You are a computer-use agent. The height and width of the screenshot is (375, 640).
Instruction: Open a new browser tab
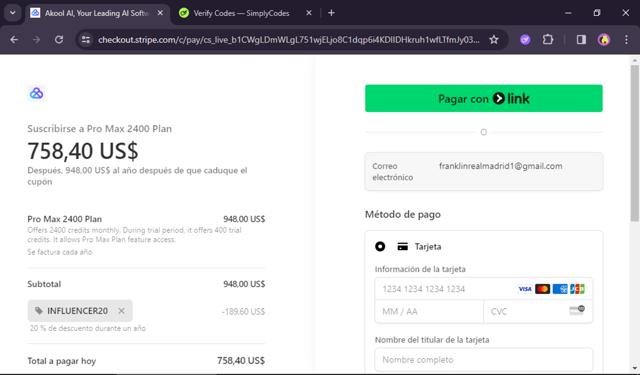[x=331, y=13]
